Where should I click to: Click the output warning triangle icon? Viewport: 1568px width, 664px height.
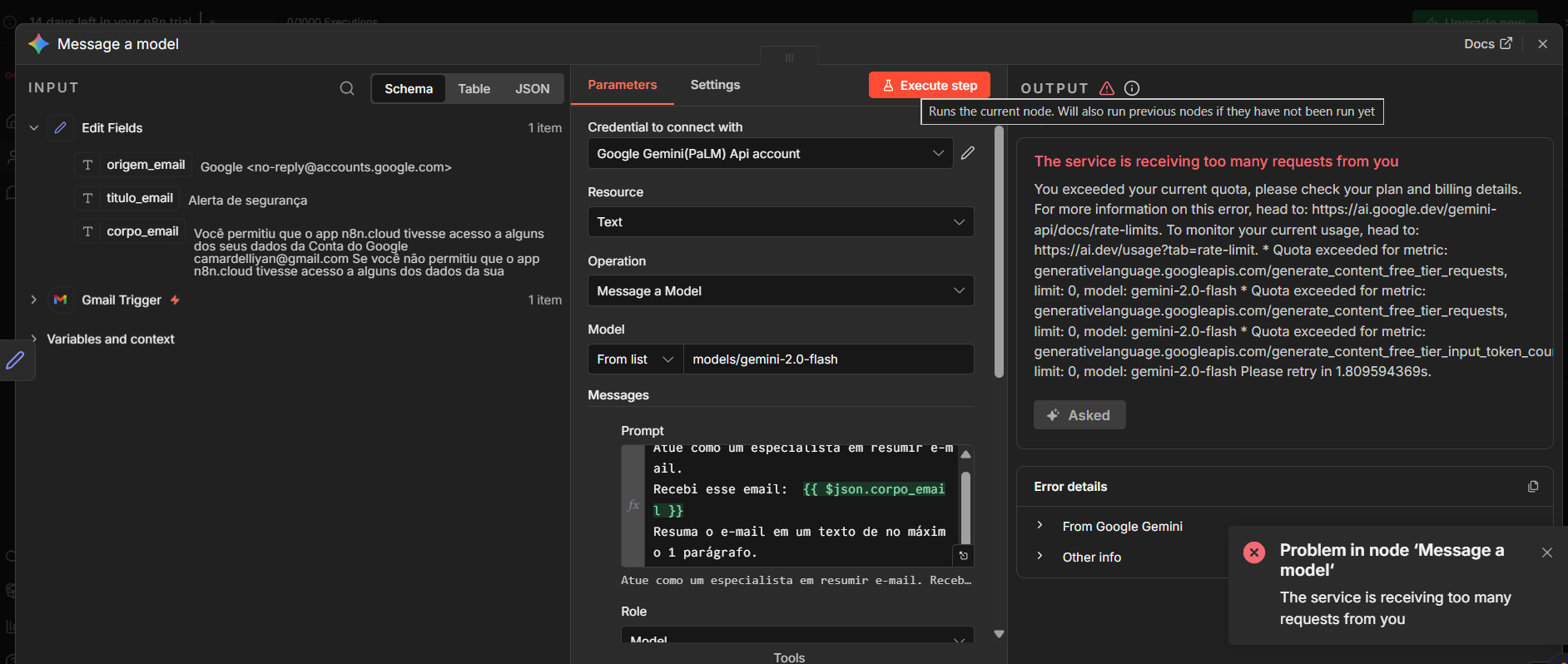pos(1107,88)
